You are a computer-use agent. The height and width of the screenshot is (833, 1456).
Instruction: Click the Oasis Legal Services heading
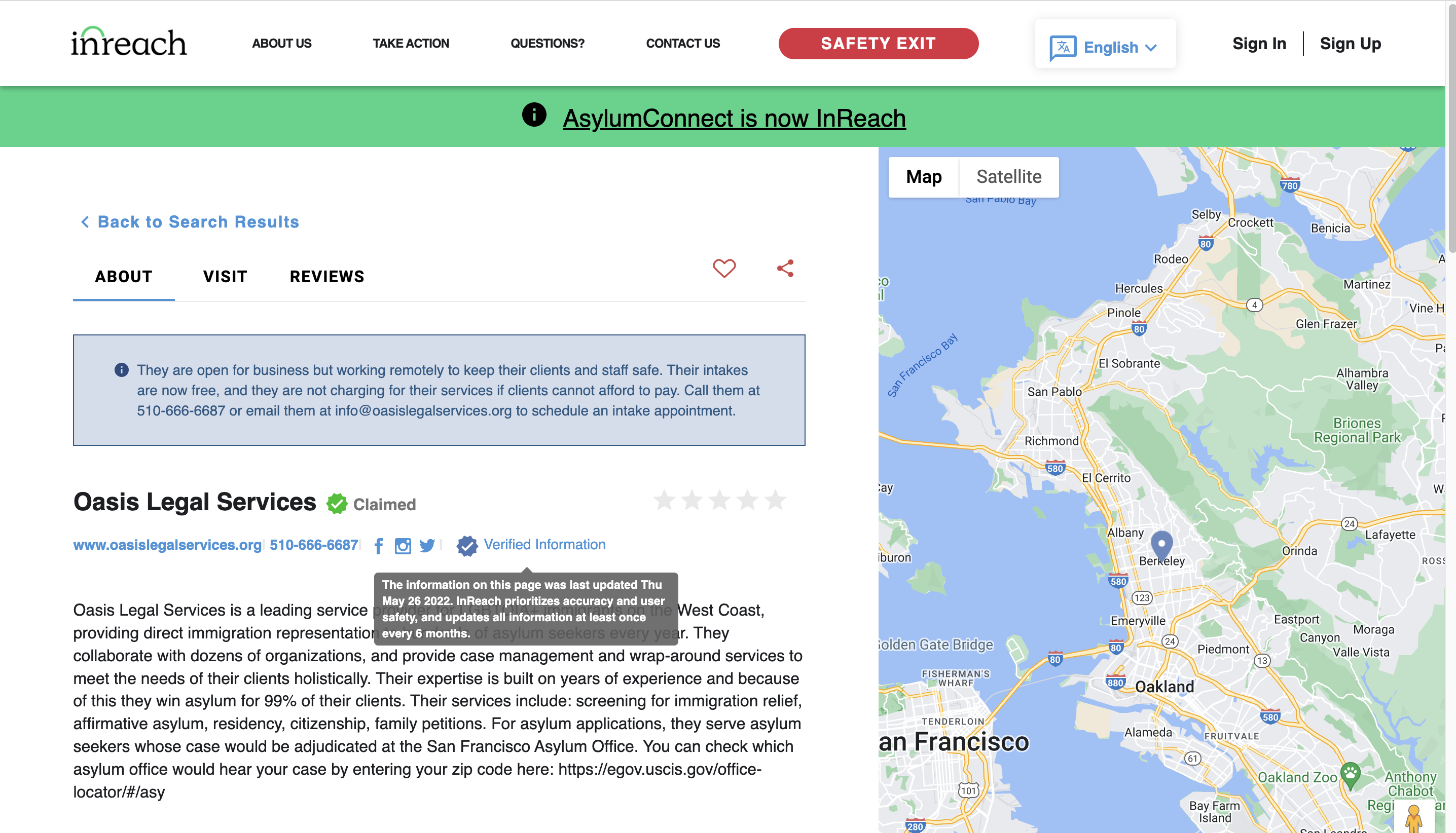pyautogui.click(x=195, y=502)
